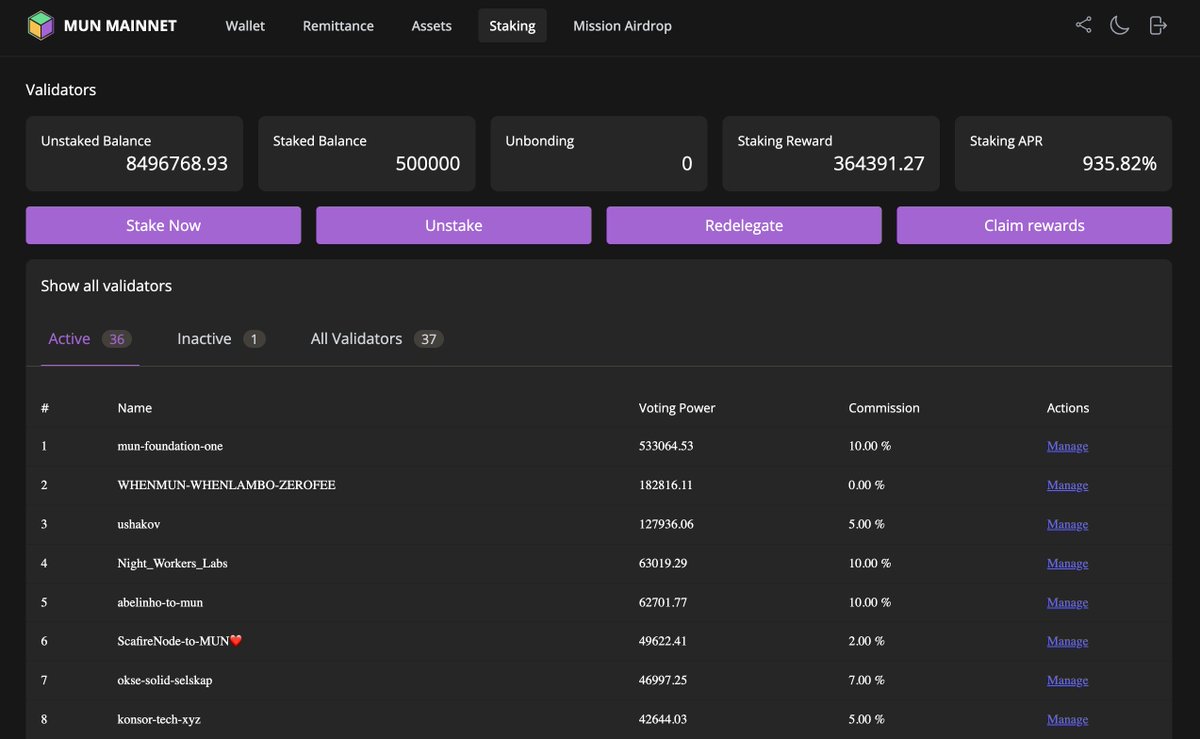
Task: Select the Staking nav tab
Action: tap(512, 26)
